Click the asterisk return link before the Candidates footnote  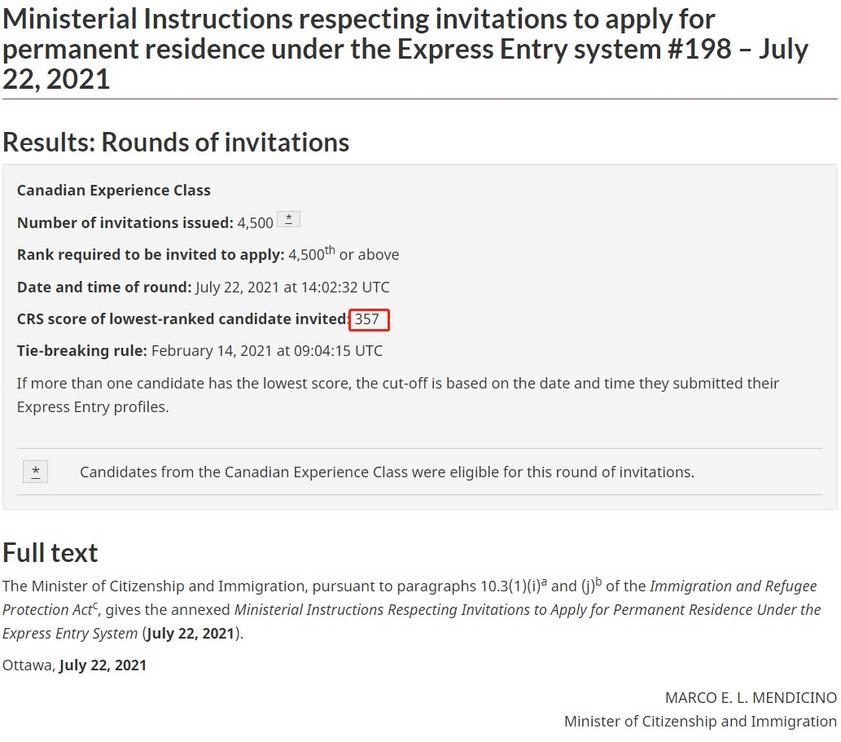click(35, 472)
